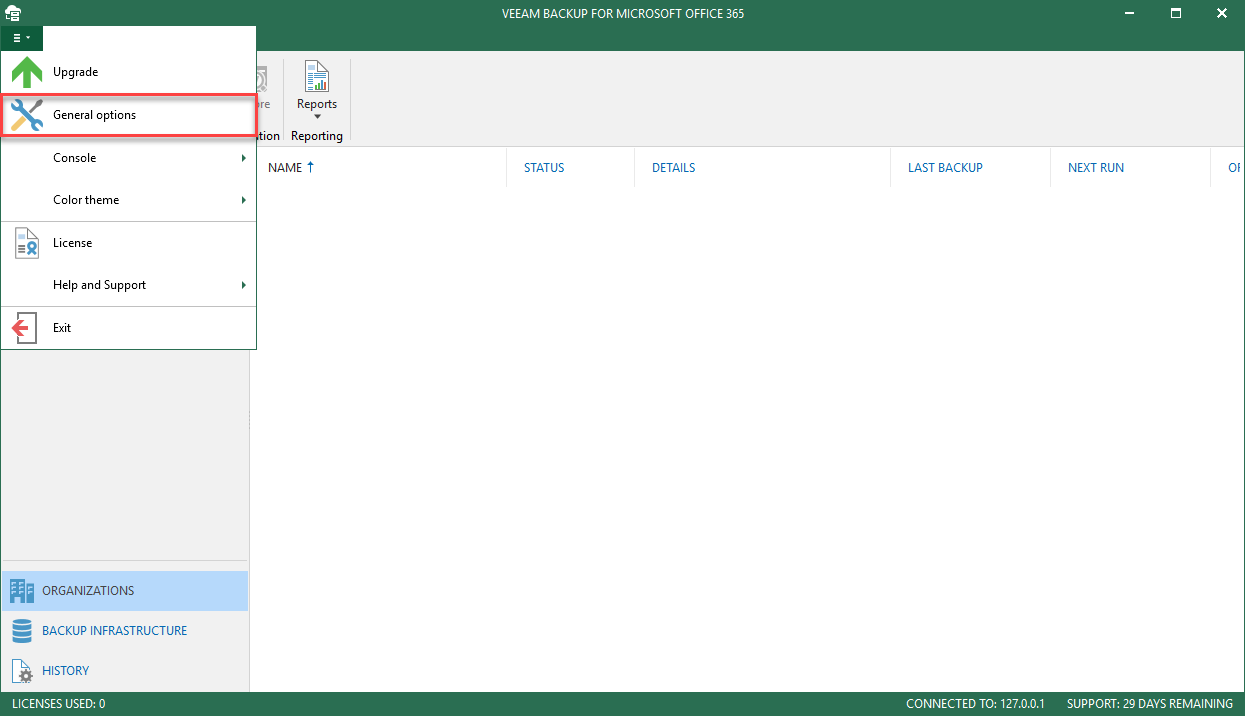The image size is (1245, 716).
Task: Open General options menu entry
Action: 128,115
